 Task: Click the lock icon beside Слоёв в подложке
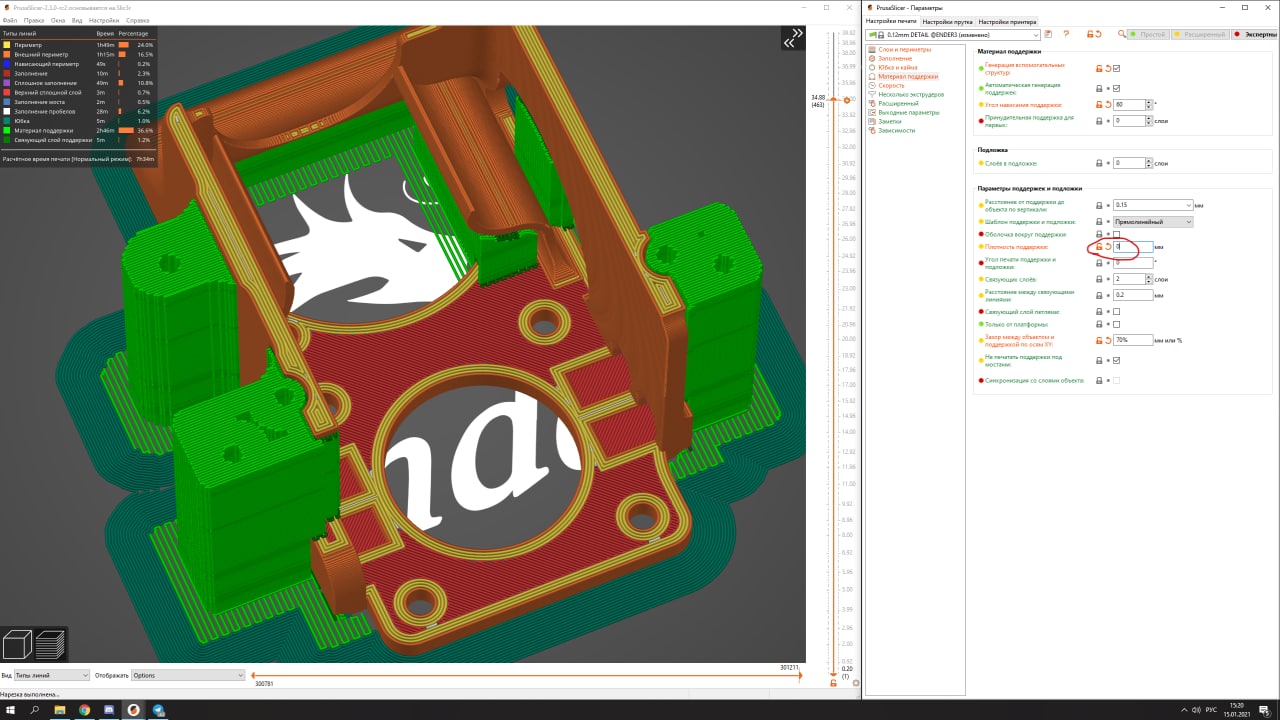(x=1099, y=163)
